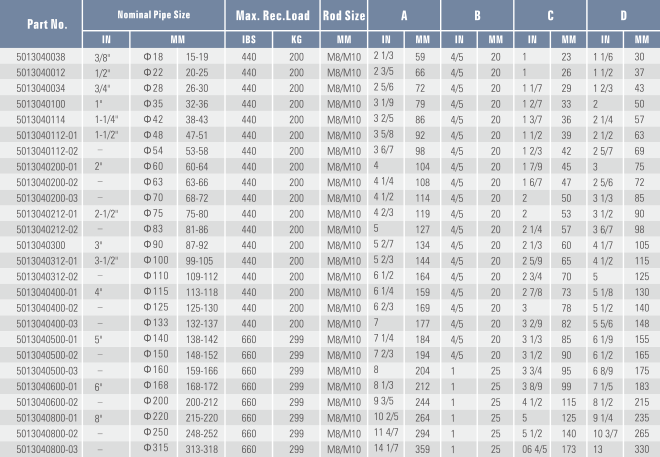Click the Φ315 diameter cell
This screenshot has width=660, height=457.
click(156, 448)
